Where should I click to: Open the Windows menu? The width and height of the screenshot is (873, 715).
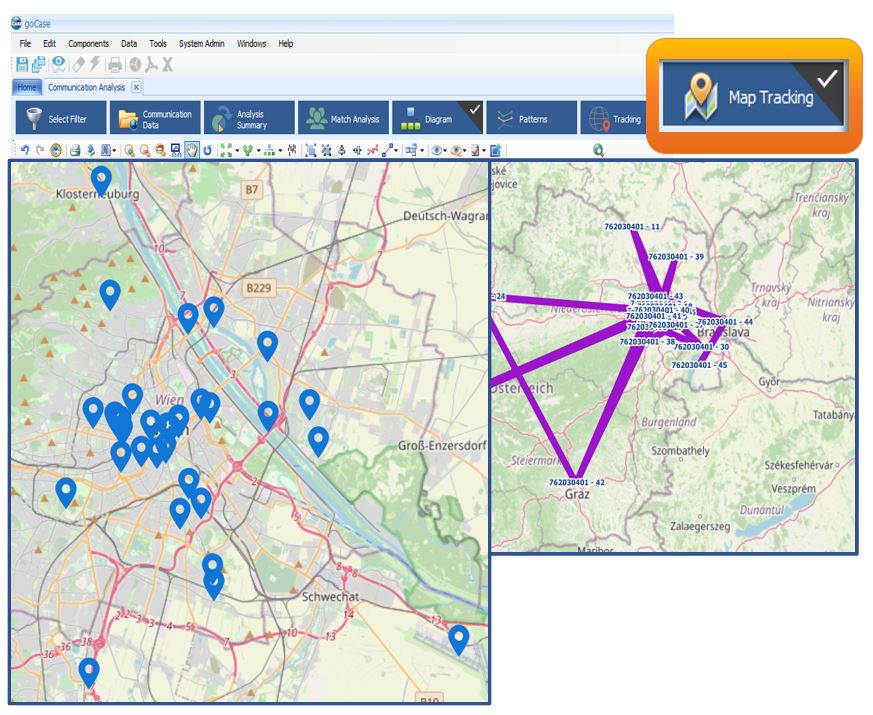point(251,43)
